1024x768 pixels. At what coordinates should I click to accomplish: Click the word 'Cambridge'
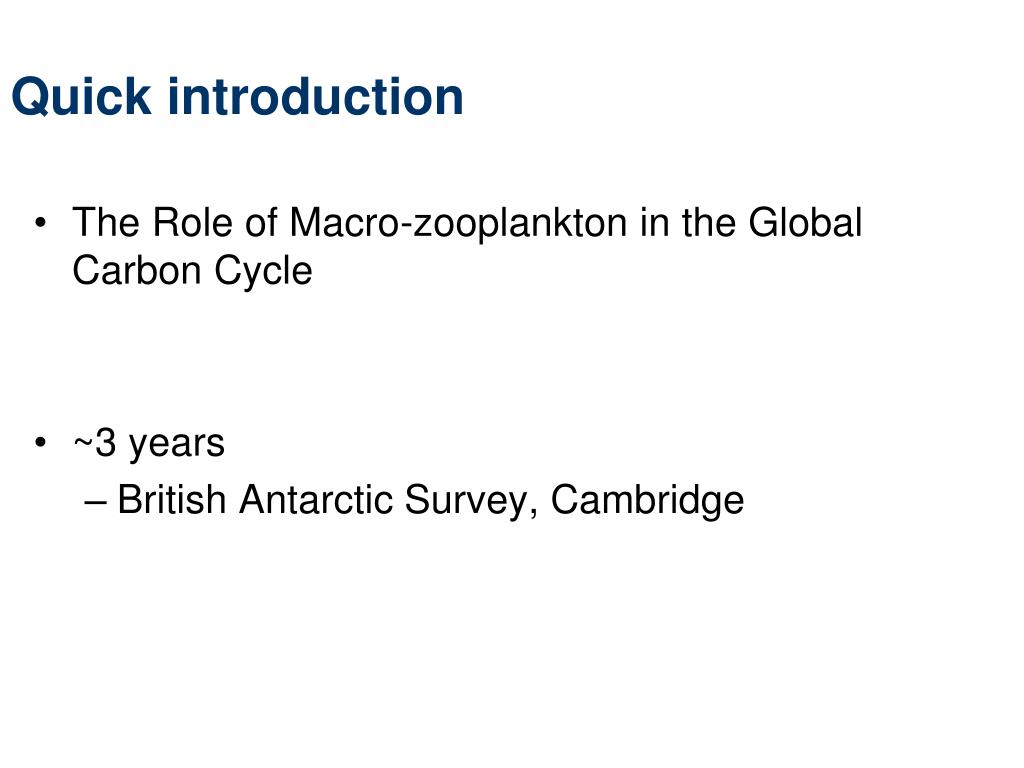[647, 501]
